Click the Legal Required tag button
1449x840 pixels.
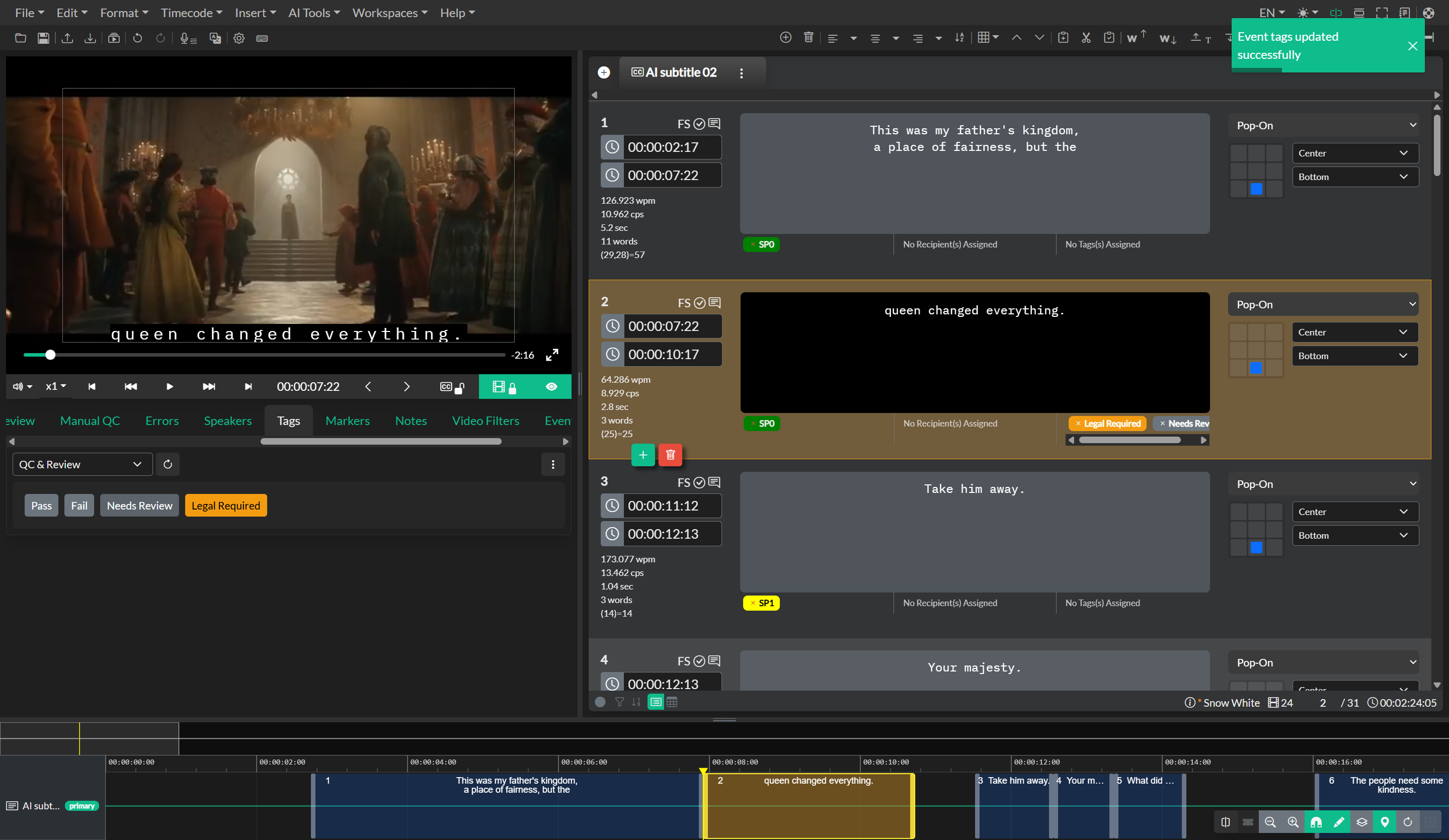225,506
